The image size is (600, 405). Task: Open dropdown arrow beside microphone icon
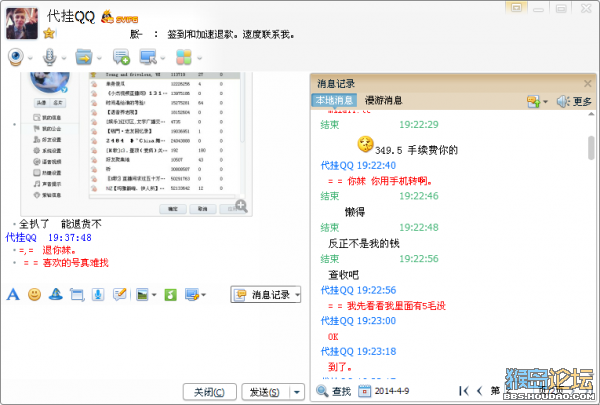coord(64,59)
